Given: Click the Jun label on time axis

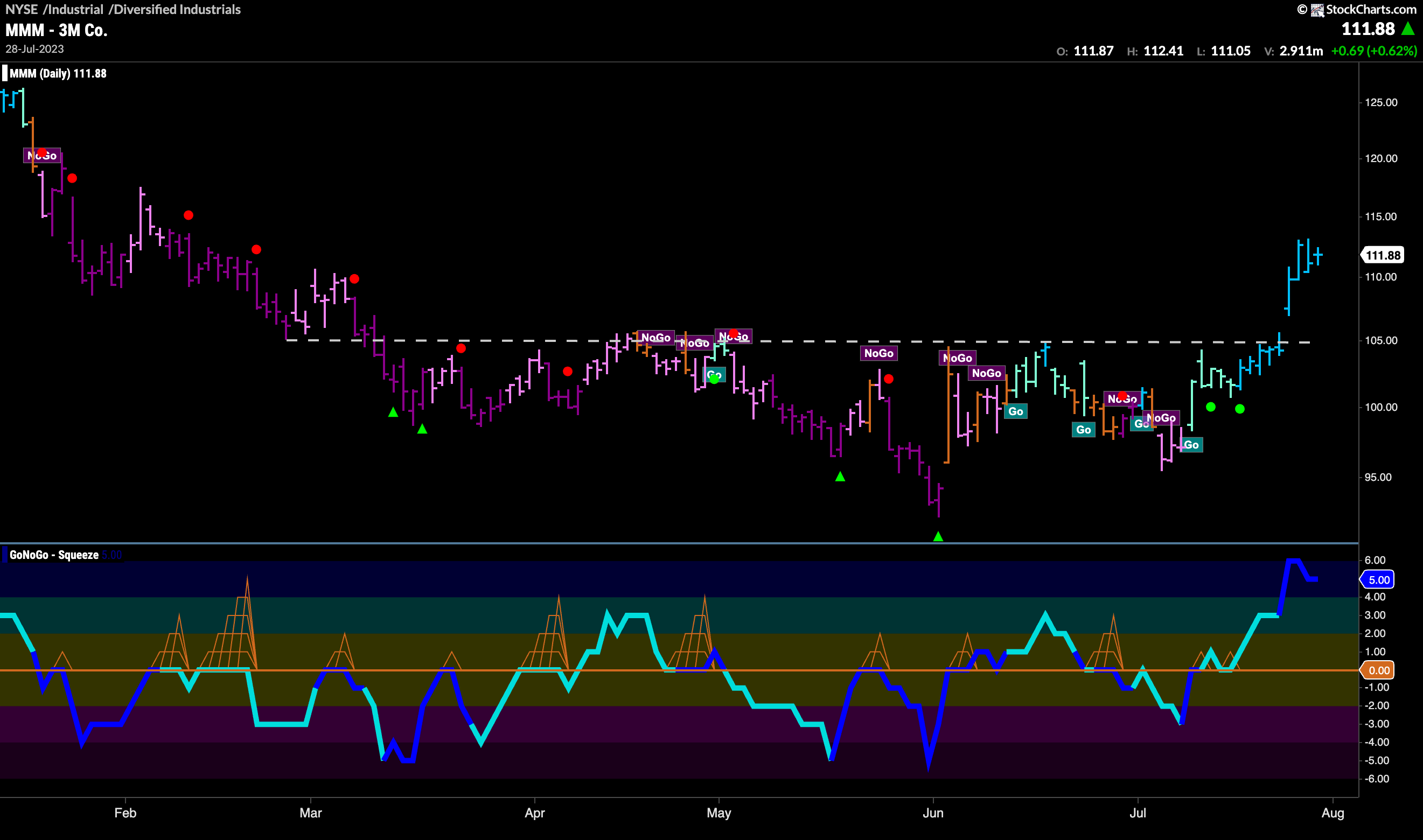Looking at the screenshot, I should click(x=933, y=813).
